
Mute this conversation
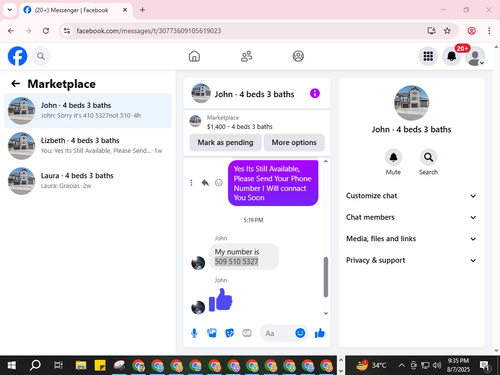coord(393,157)
